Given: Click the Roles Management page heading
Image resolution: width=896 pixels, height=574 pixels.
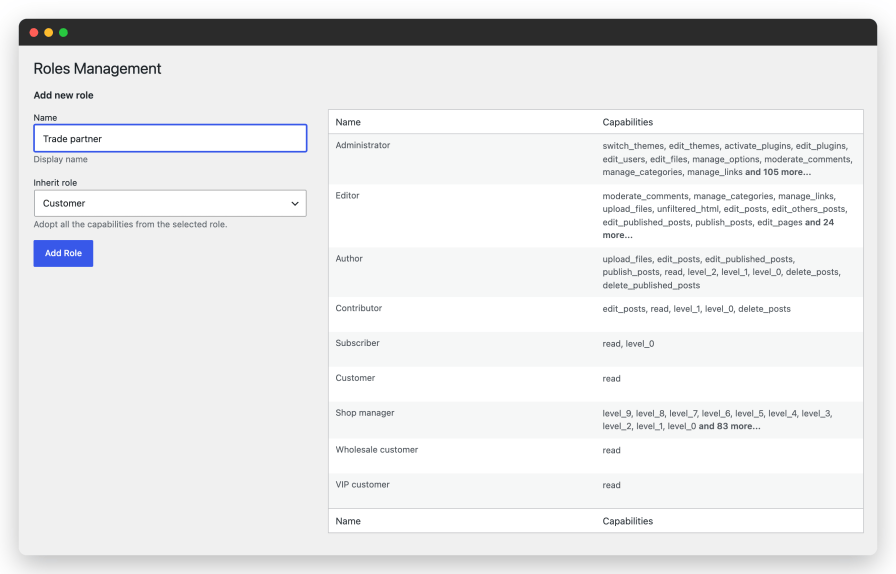Looking at the screenshot, I should click(97, 69).
